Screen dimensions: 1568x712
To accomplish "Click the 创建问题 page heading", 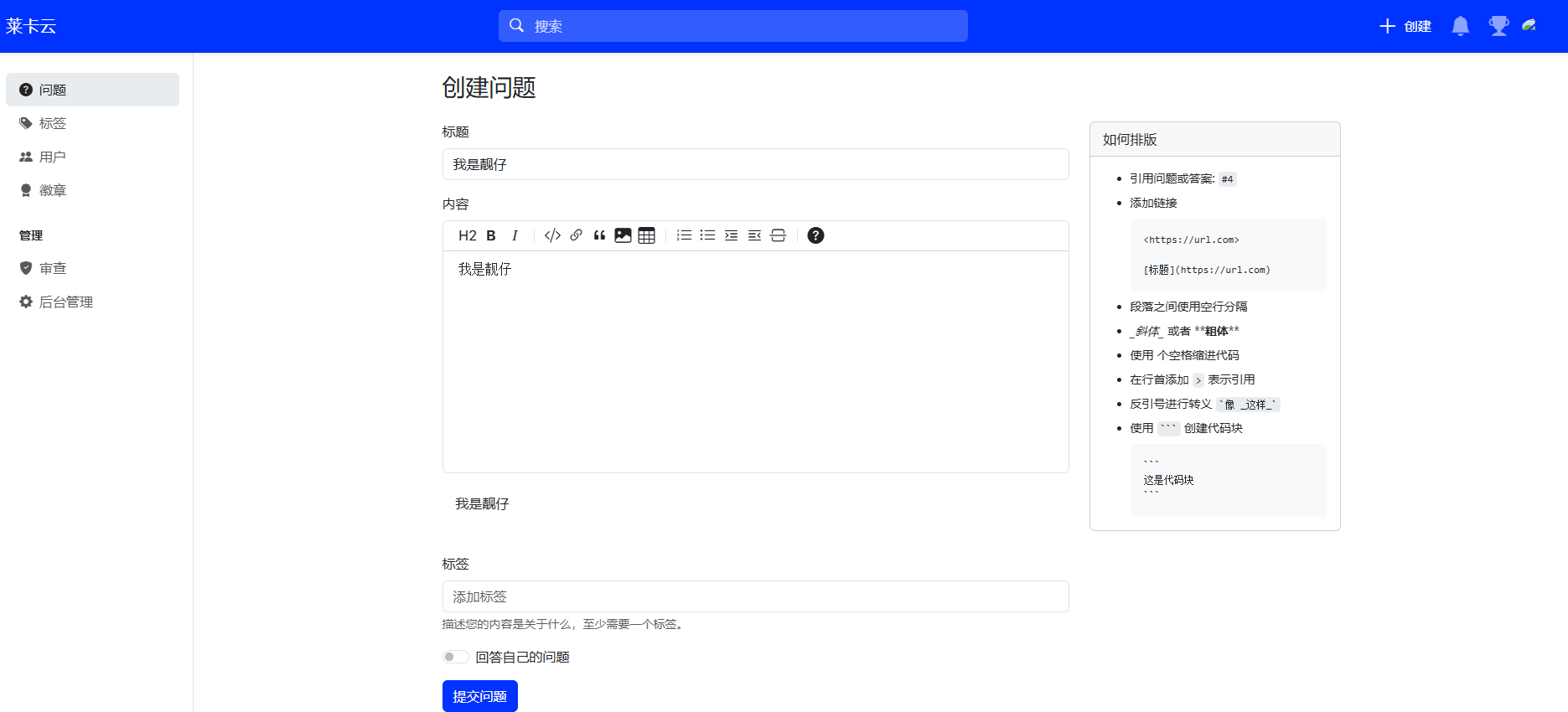I will pos(489,87).
